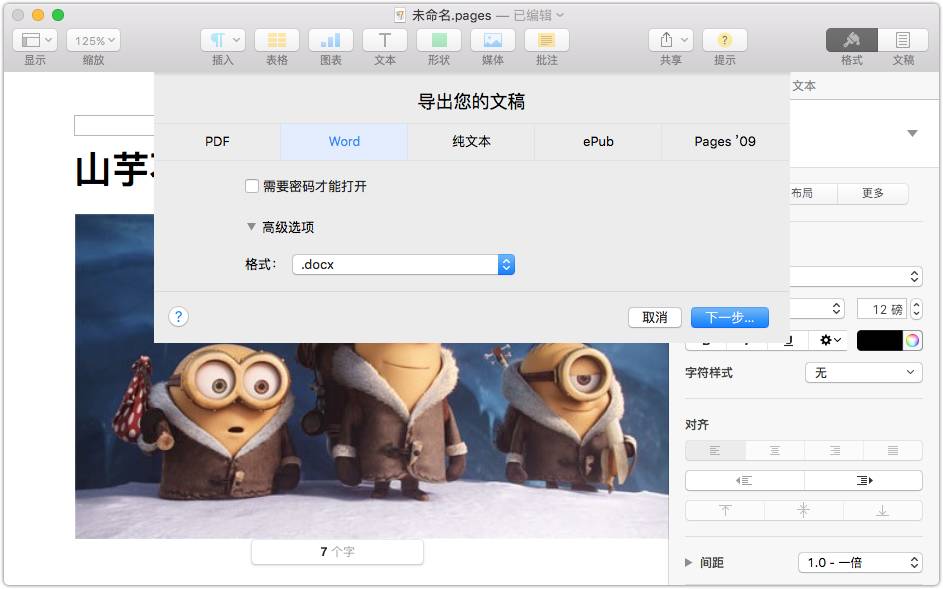This screenshot has height=589, width=943.
Task: Align text to the bottom vertically
Action: coord(882,511)
